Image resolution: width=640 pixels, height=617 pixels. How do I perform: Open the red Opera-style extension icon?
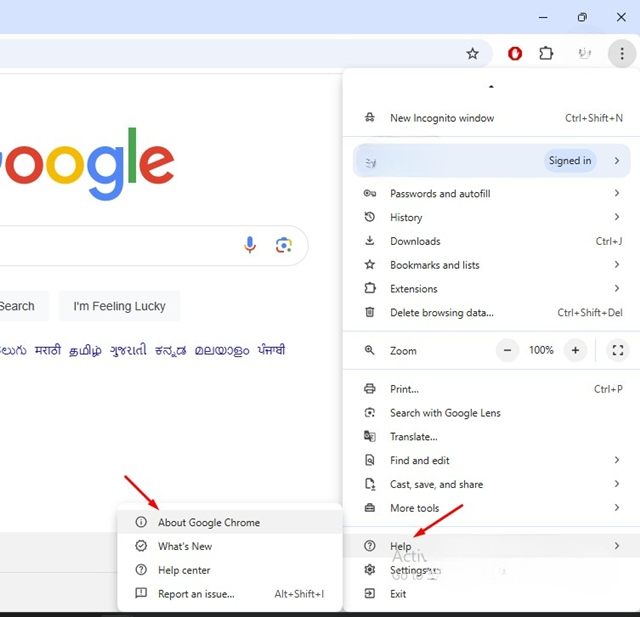[515, 53]
